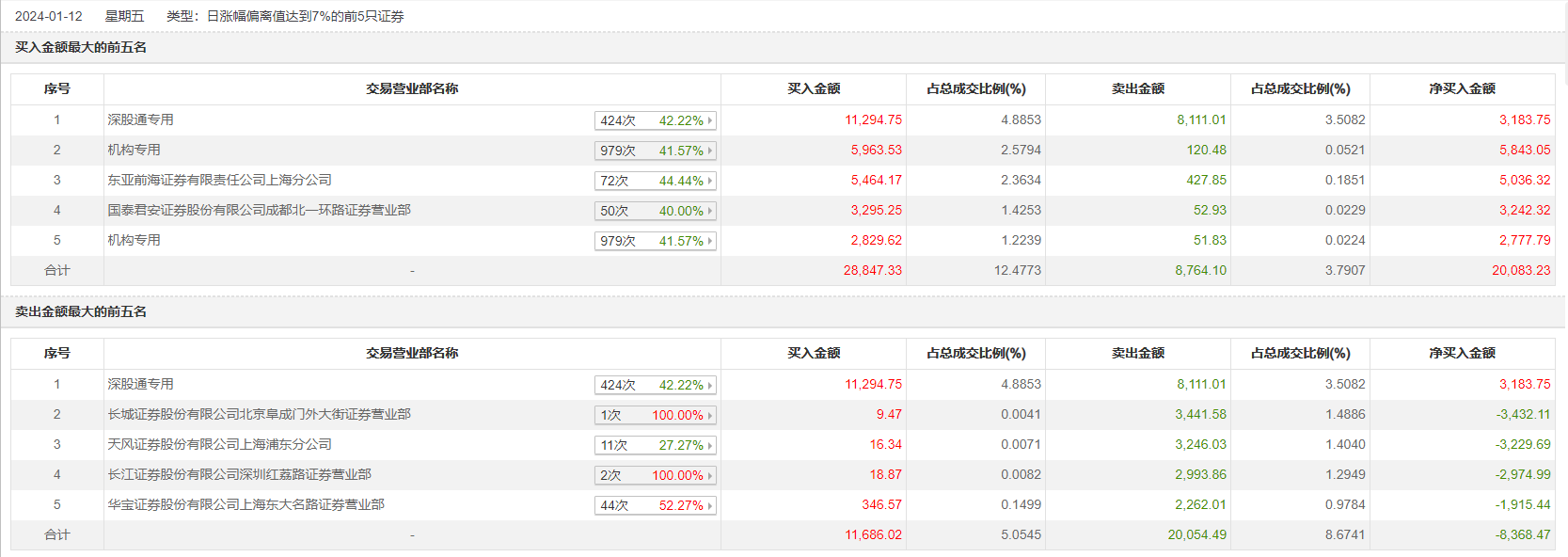Click 深股通专用 in the 买入金额最大 table

coord(140,119)
